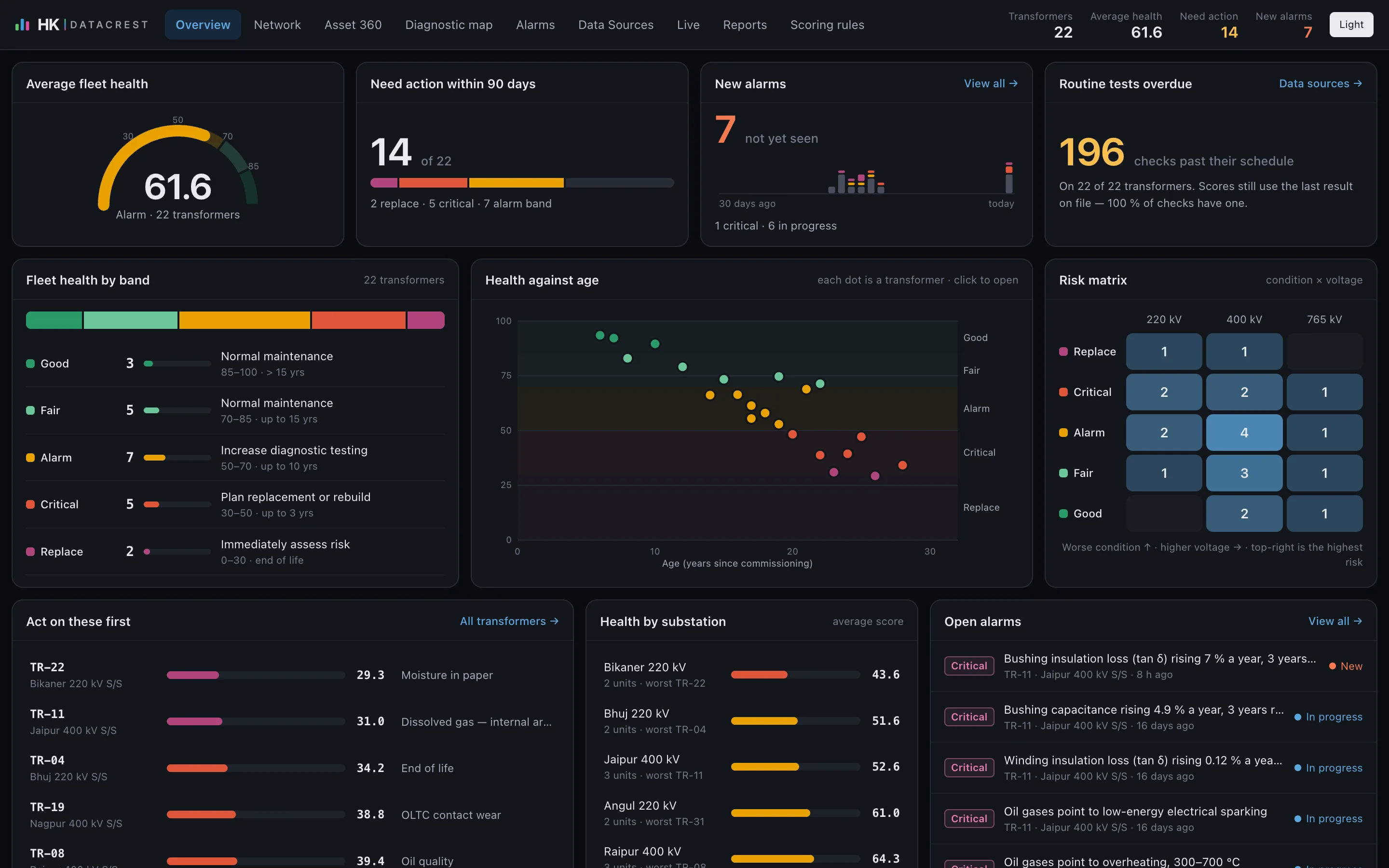Toggle the Light theme button
This screenshot has width=1389, height=868.
tap(1351, 25)
